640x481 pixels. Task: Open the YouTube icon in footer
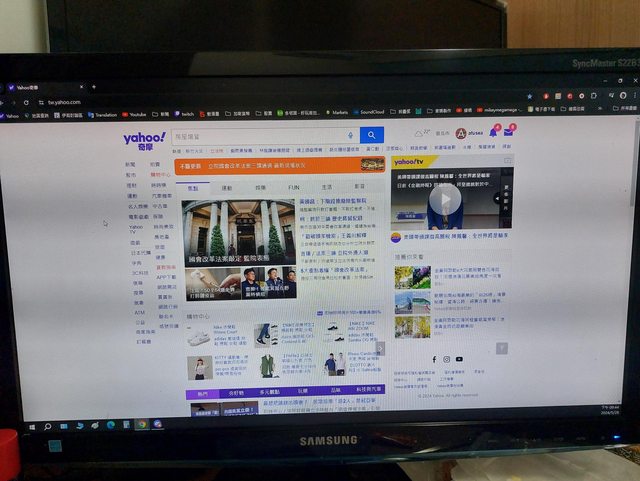tap(459, 359)
